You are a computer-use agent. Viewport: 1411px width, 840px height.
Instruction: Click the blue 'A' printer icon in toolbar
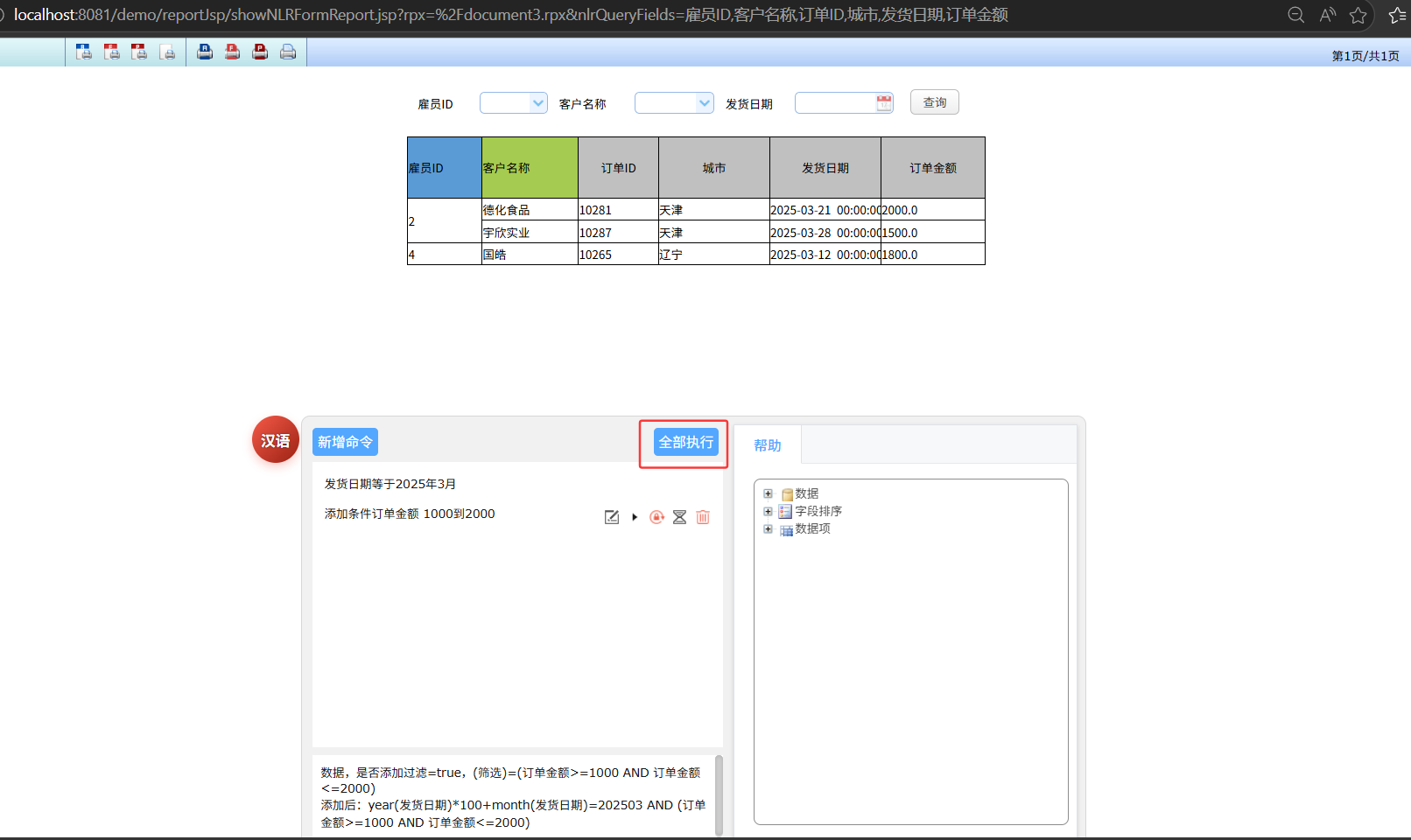click(205, 52)
